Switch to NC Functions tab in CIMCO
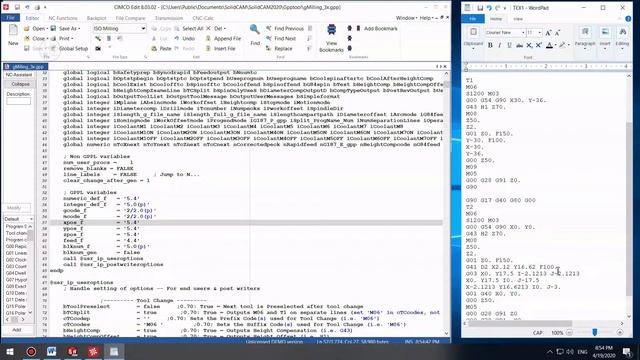The height and width of the screenshot is (360, 640). (x=62, y=18)
